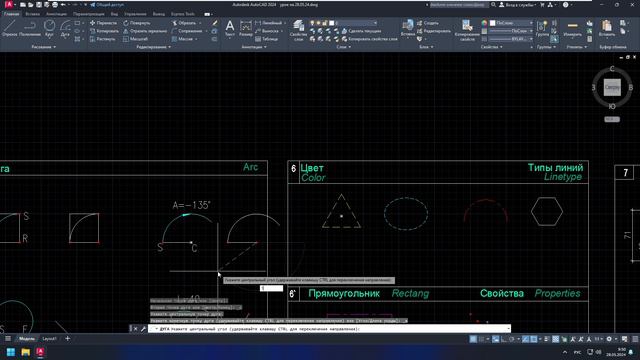Click the Сверху ViewCube face
The width and height of the screenshot is (640, 360).
click(612, 87)
